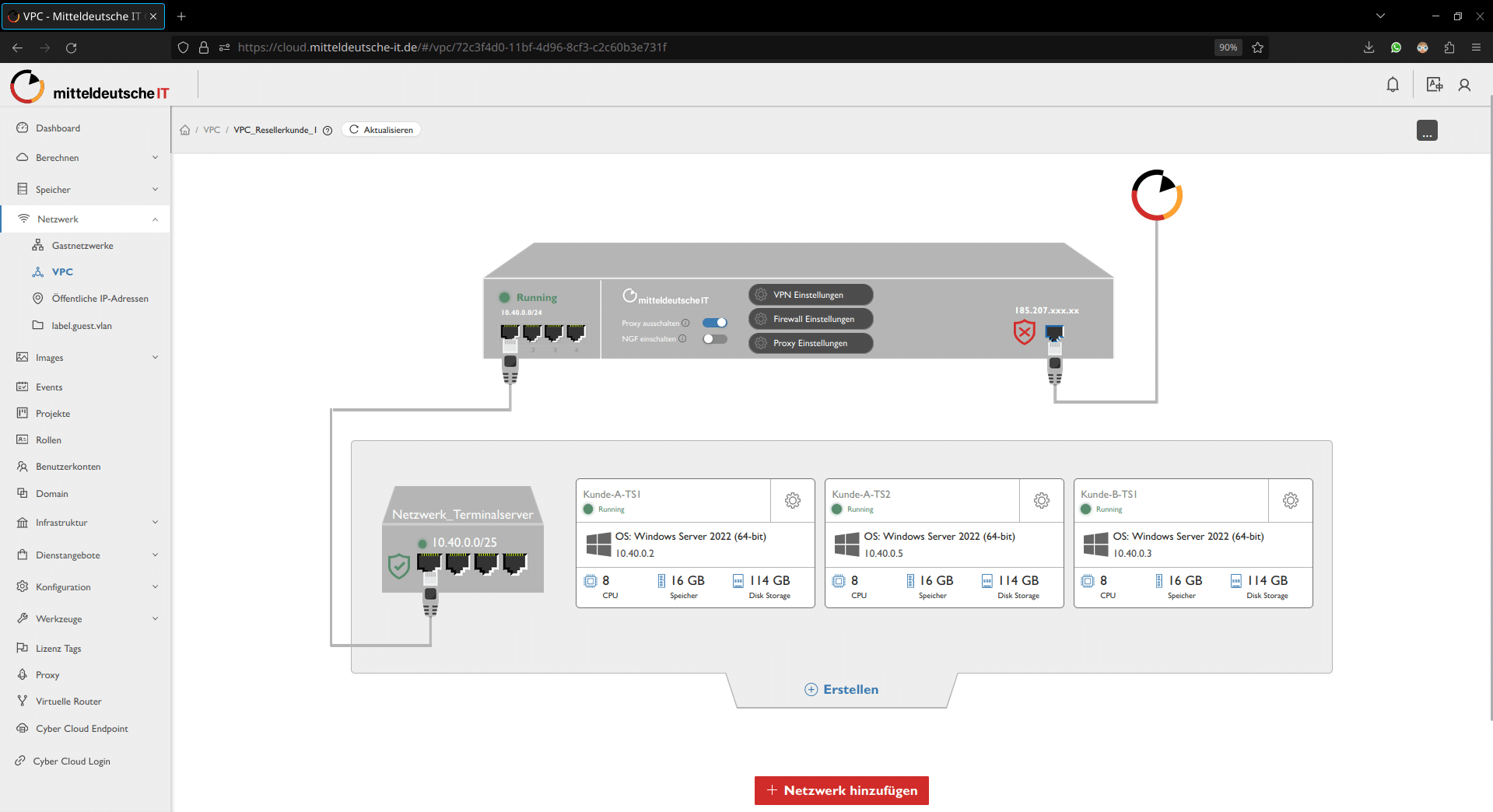Open settings gear for Kunde-A-TS2
This screenshot has height=812, width=1493.
(x=1042, y=500)
